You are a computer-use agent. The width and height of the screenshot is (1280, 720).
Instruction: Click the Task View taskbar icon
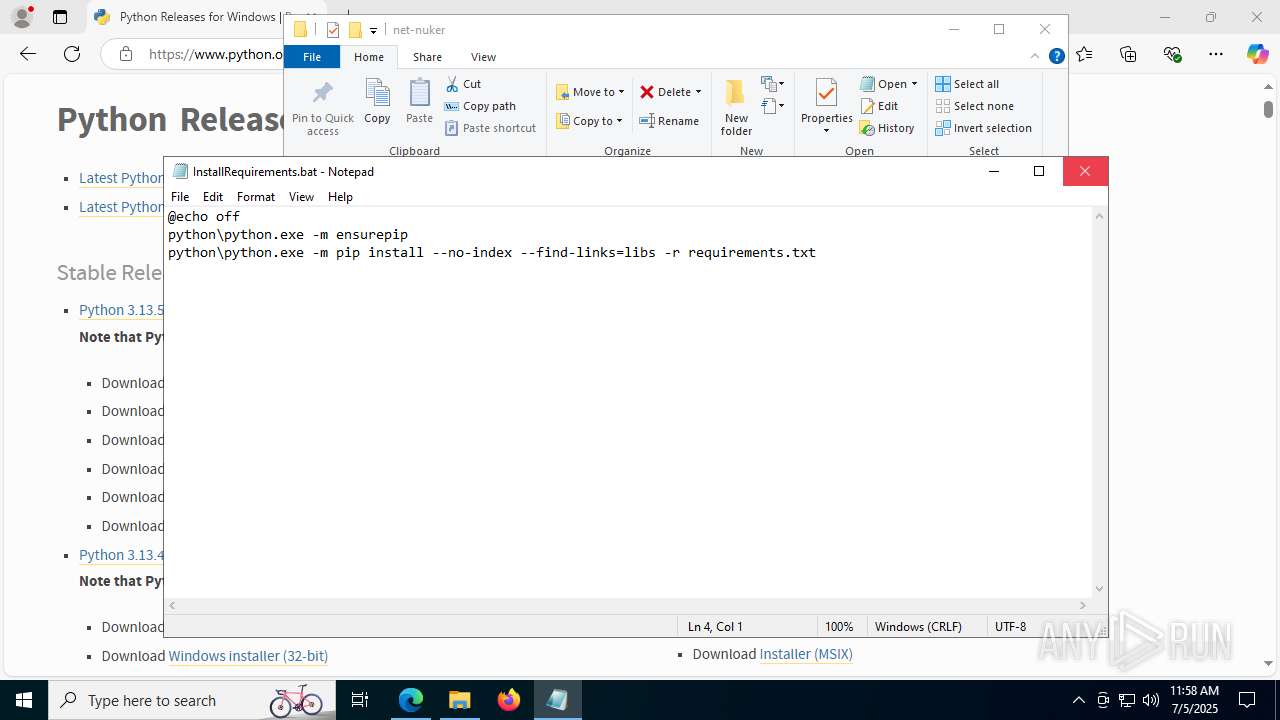(360, 700)
